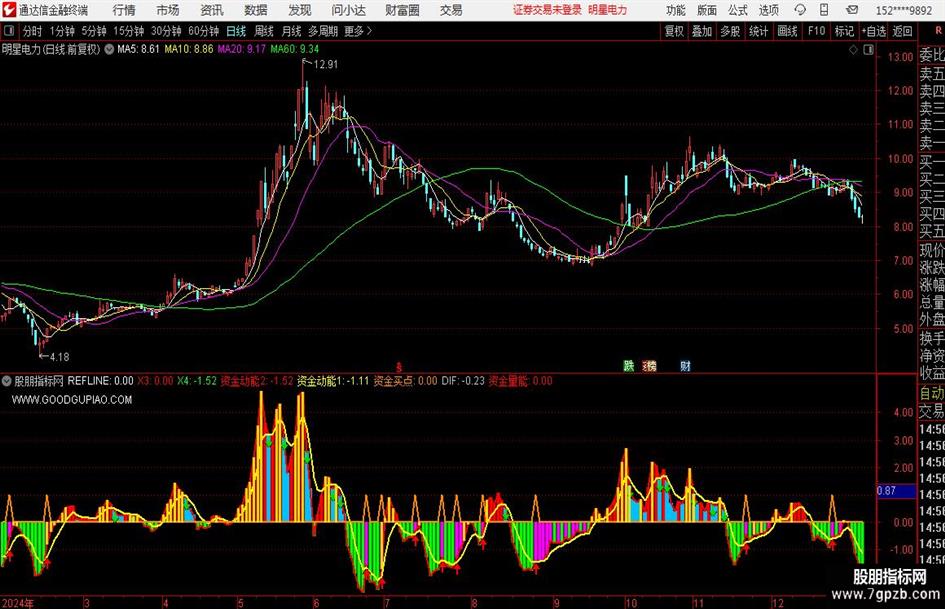Open the mobile phone icon
945x609 pixels.
point(824,10)
